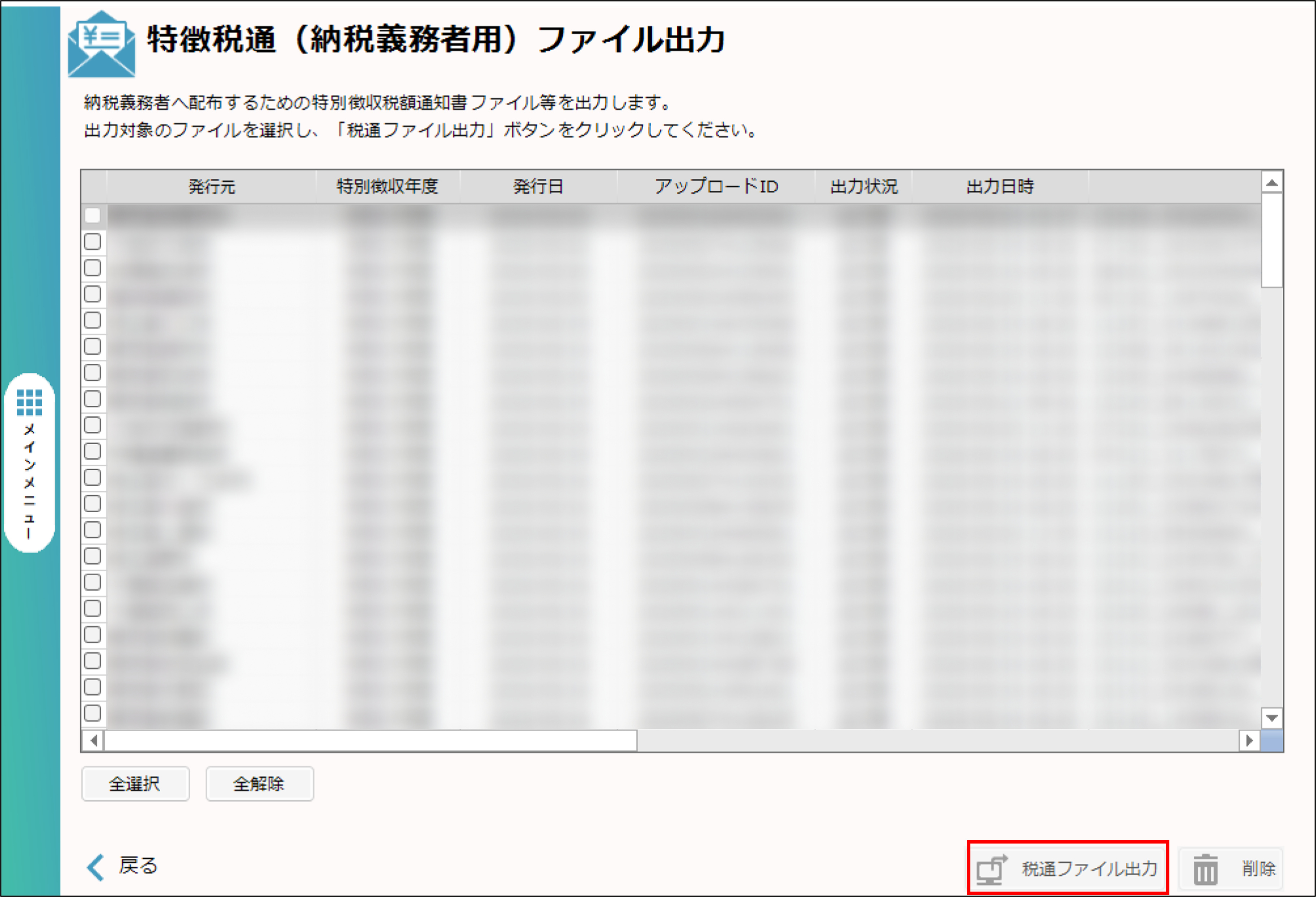Click the 全解除 button

[259, 784]
